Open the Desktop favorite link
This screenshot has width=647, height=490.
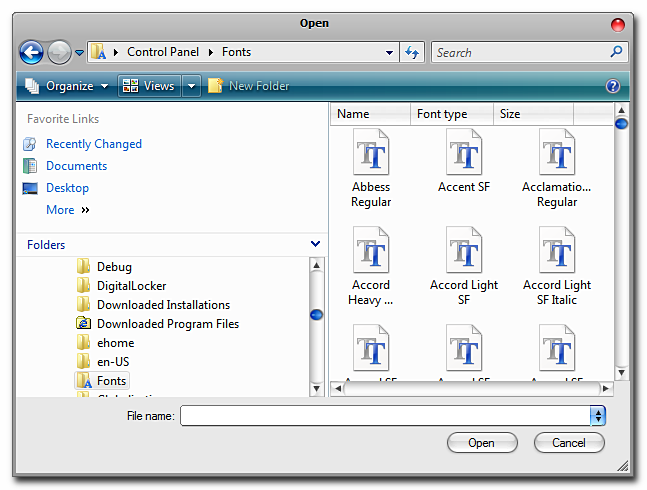pyautogui.click(x=67, y=188)
